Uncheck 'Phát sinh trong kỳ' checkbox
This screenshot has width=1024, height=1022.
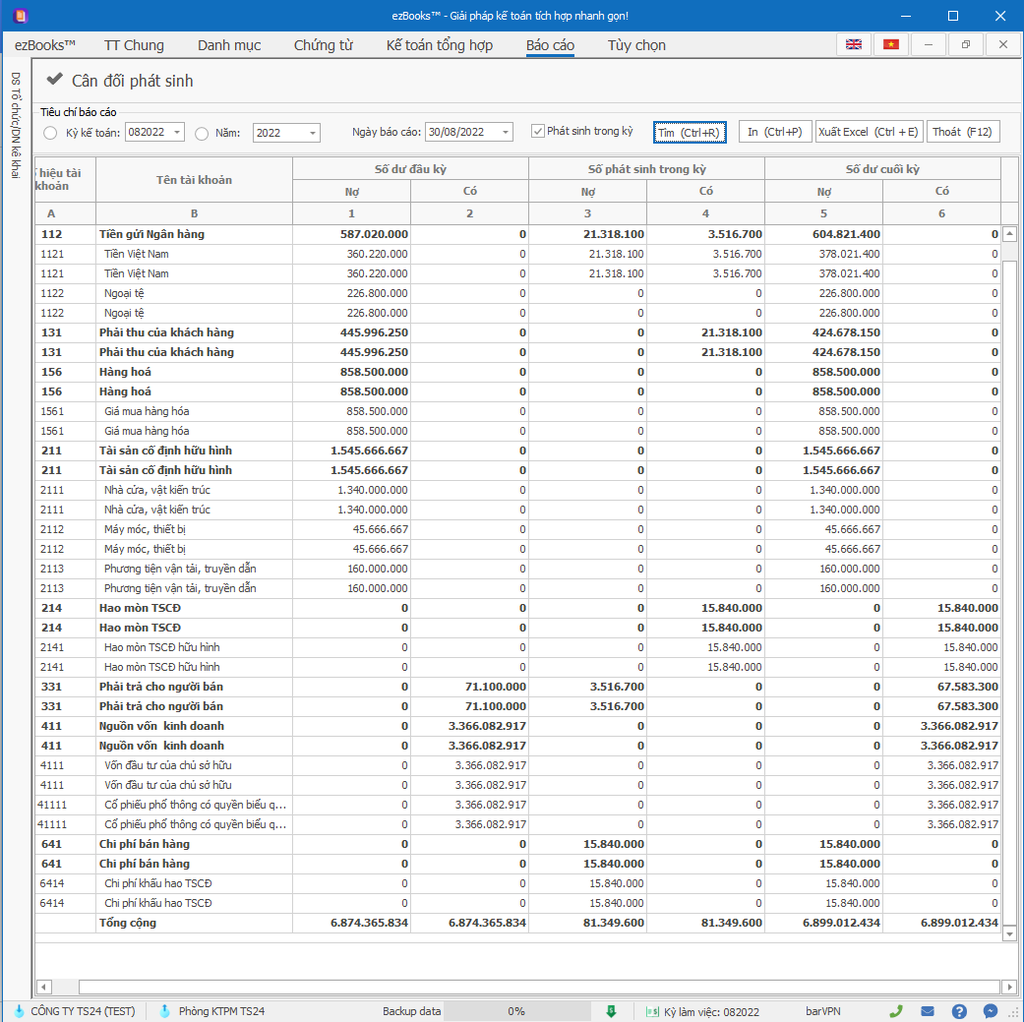pos(538,132)
